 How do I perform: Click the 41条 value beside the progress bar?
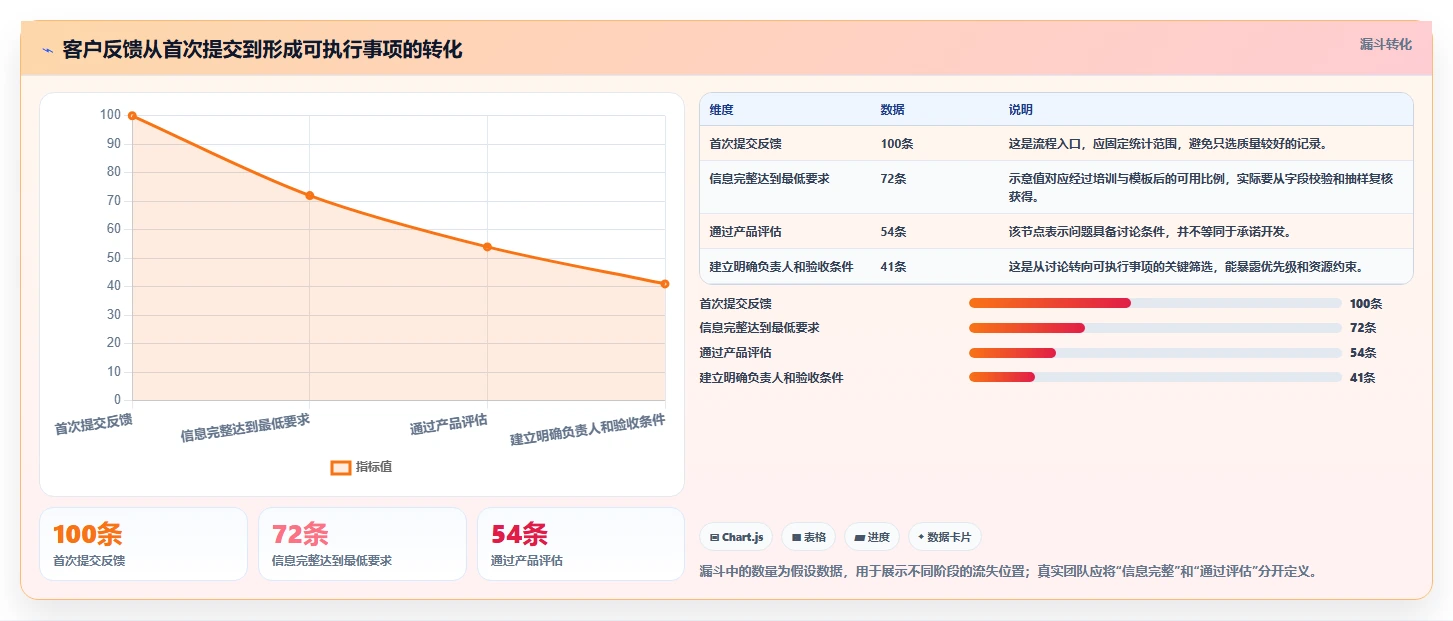pyautogui.click(x=1362, y=378)
